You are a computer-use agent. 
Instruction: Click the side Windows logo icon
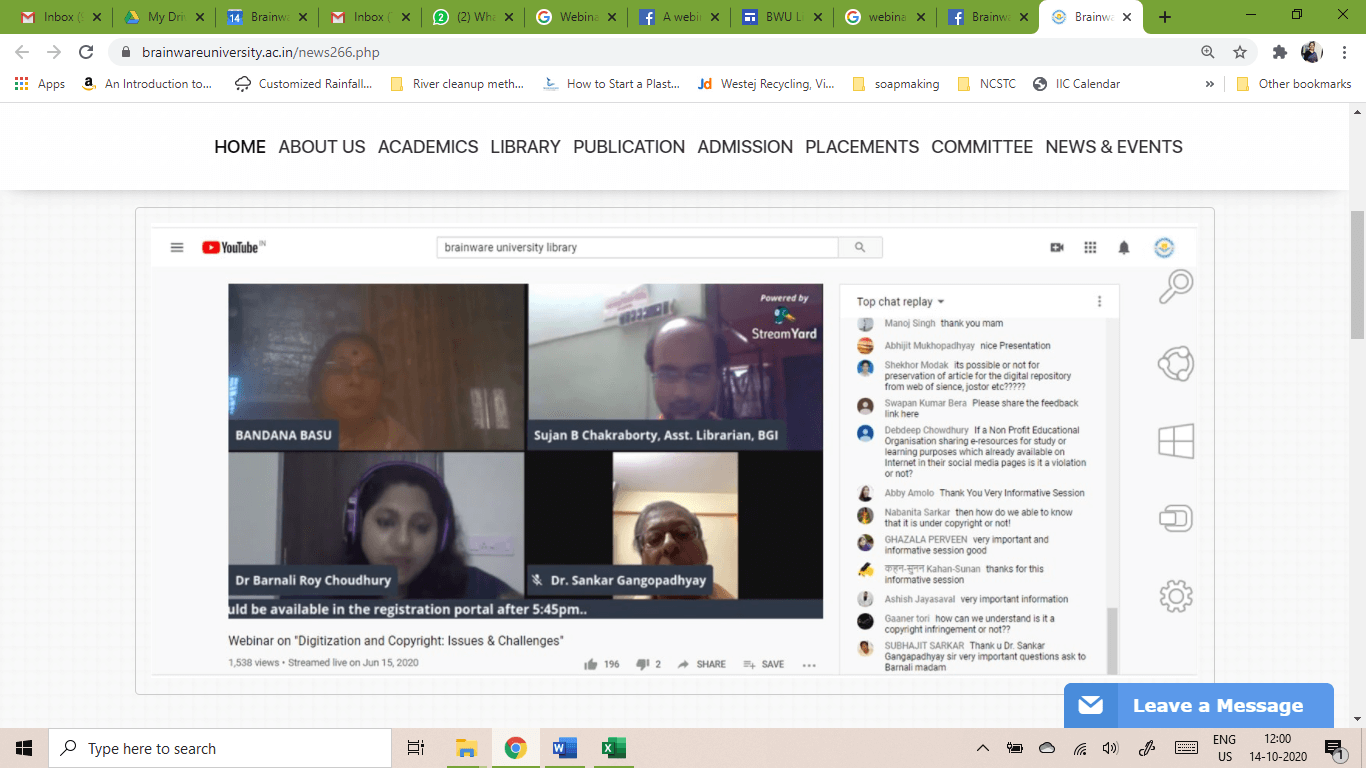(x=1176, y=441)
